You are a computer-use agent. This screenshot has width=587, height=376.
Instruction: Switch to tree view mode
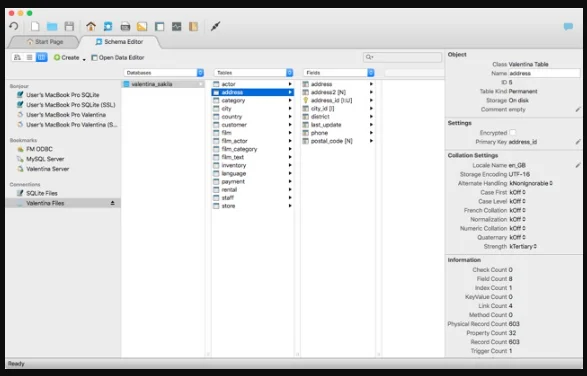17,57
